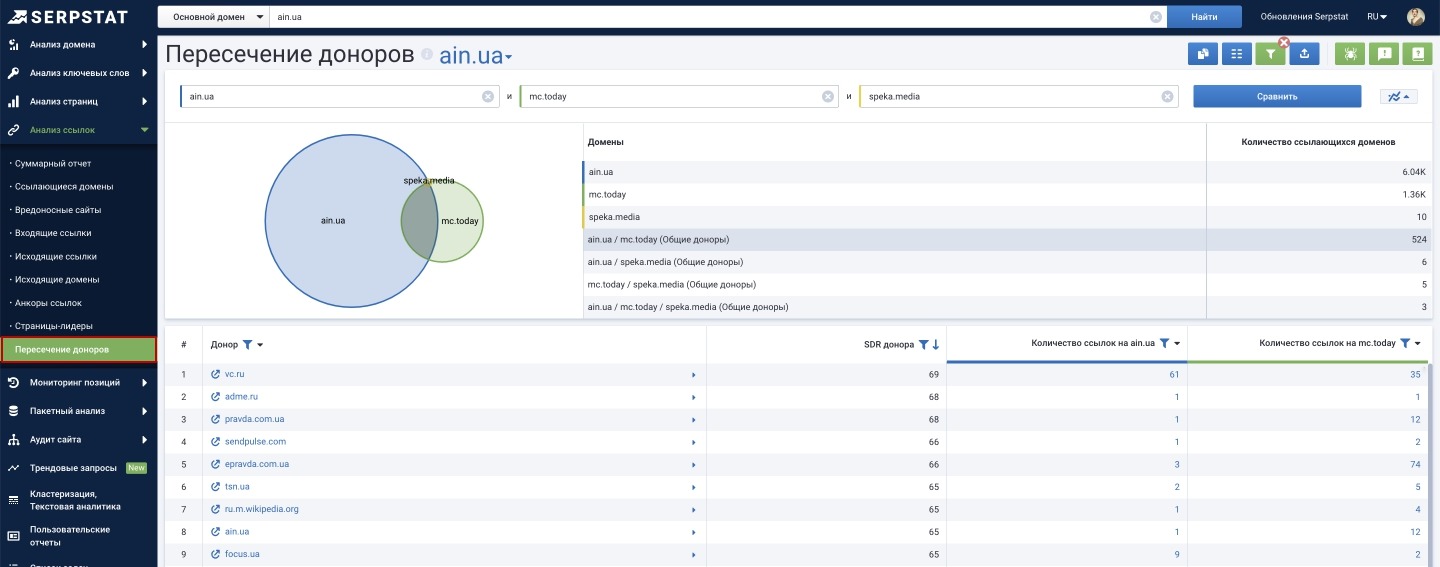Click the Сравнить button
1440x567 pixels.
(1277, 97)
